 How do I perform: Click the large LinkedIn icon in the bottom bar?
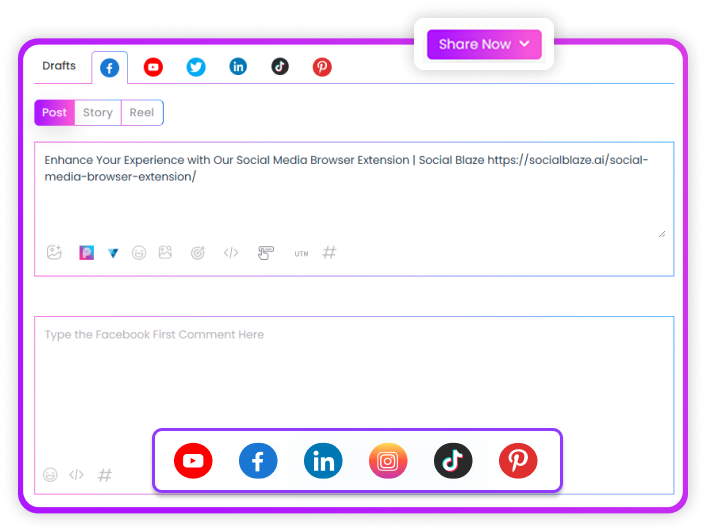323,460
